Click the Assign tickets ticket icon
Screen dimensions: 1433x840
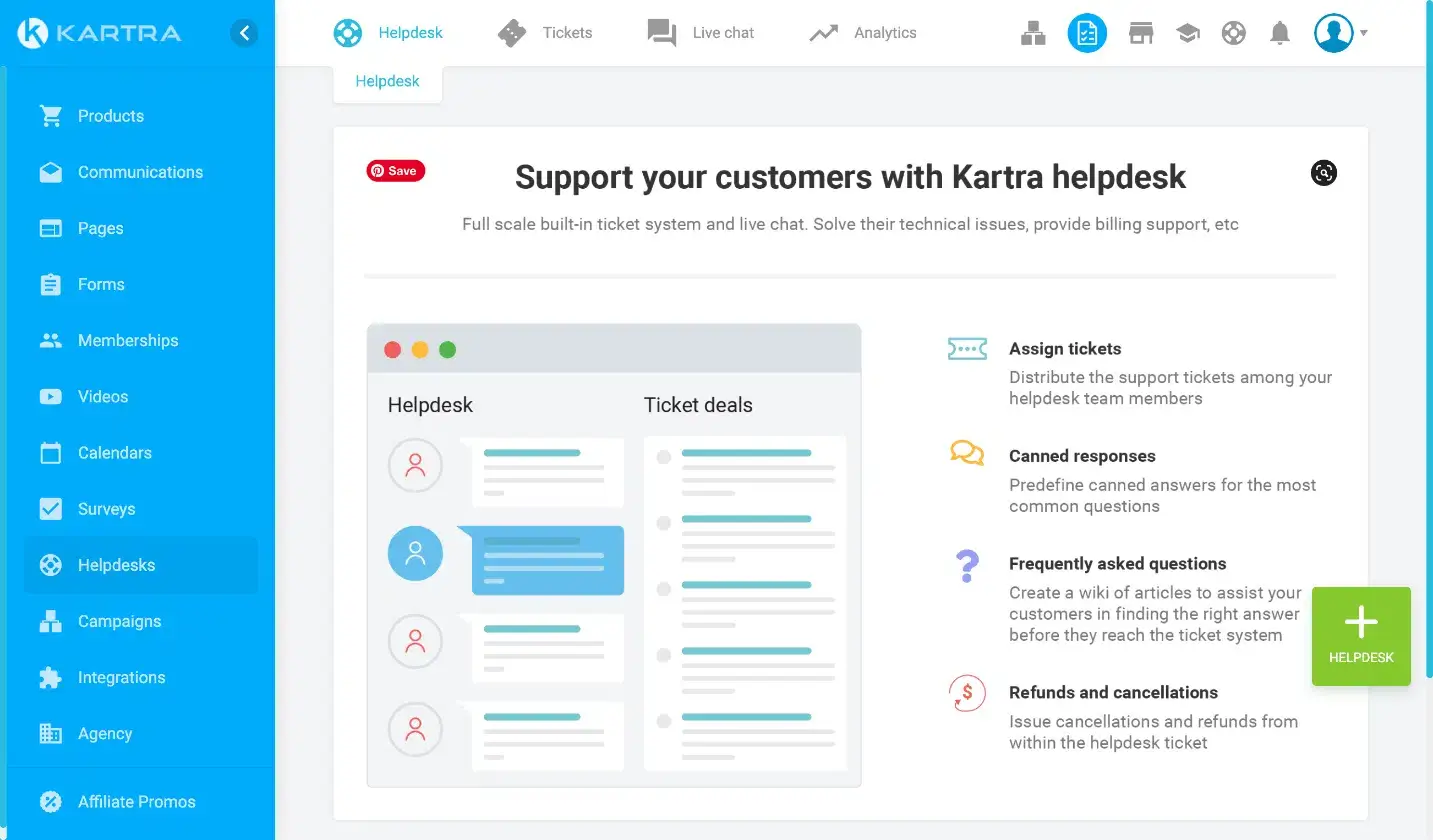tap(967, 349)
